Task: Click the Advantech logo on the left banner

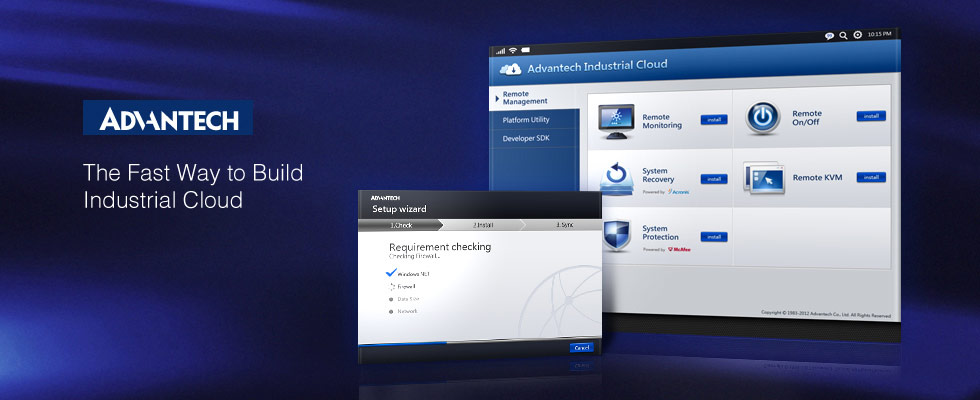Action: (x=168, y=118)
